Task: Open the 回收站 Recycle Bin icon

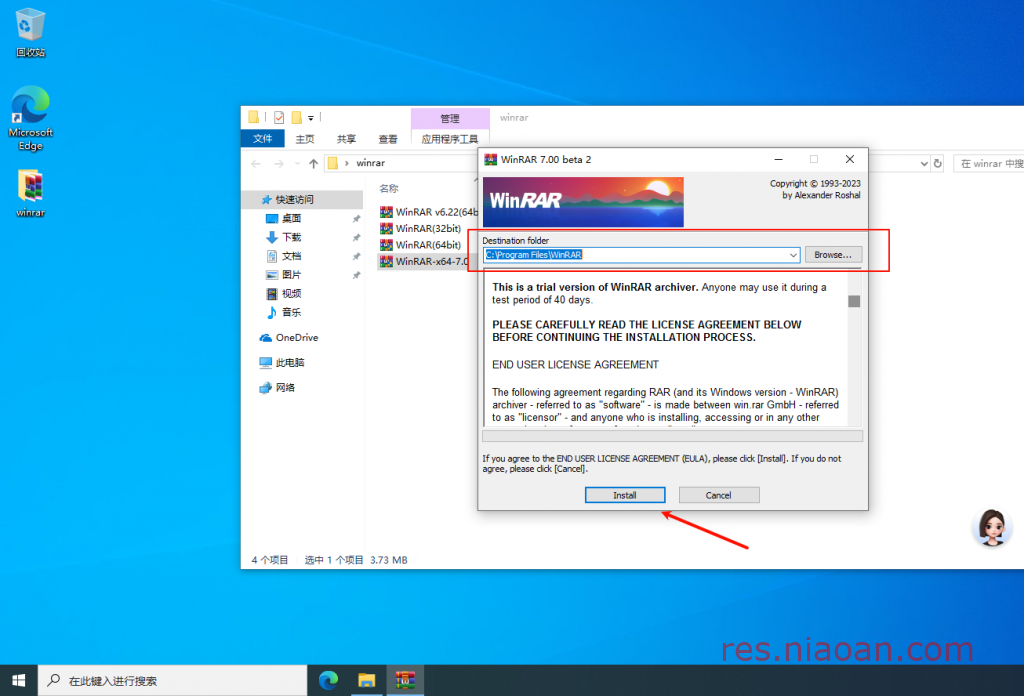Action: 31,32
